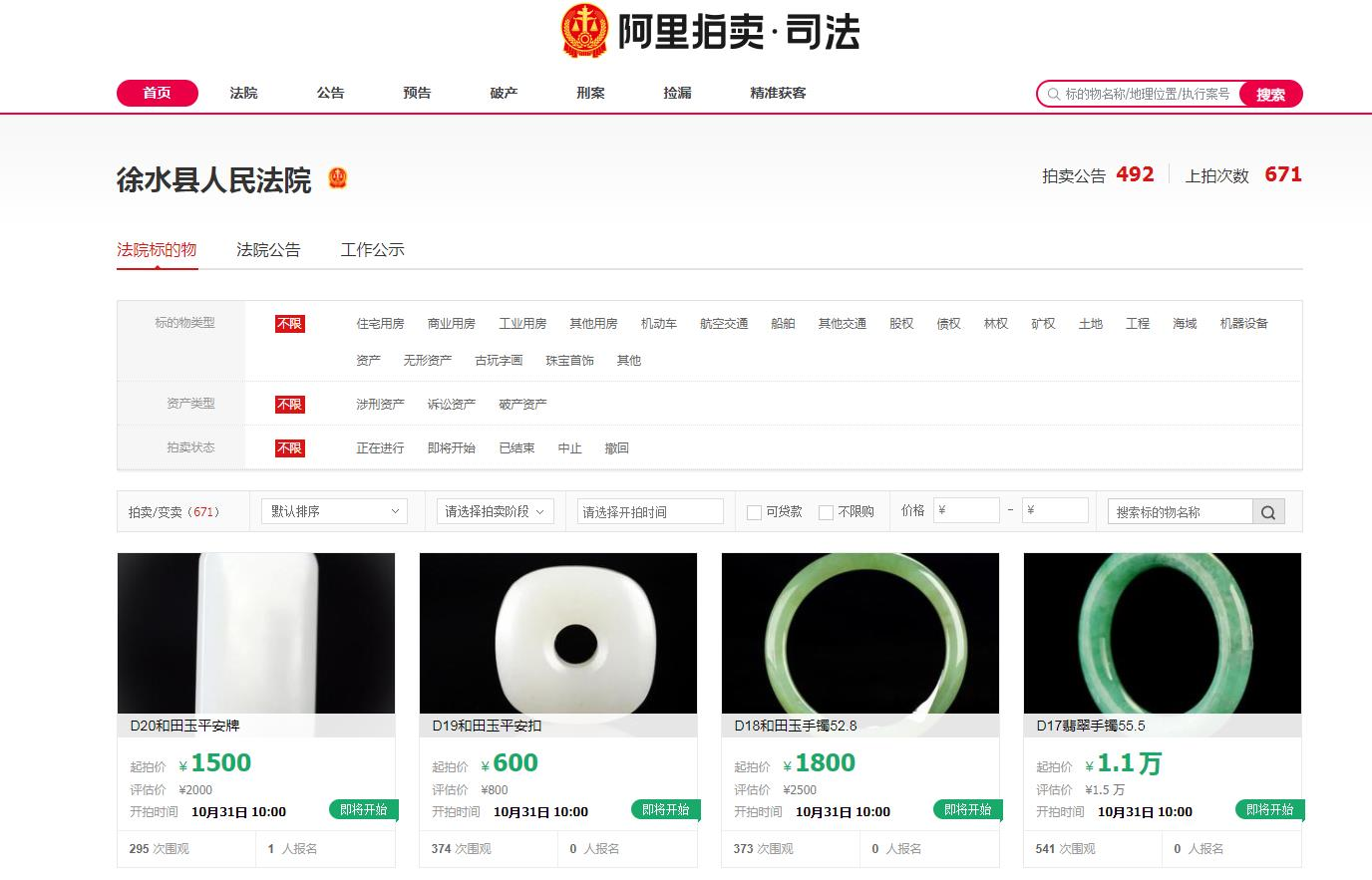Open the 法院 nav item
Image resolution: width=1372 pixels, height=880 pixels.
243,93
